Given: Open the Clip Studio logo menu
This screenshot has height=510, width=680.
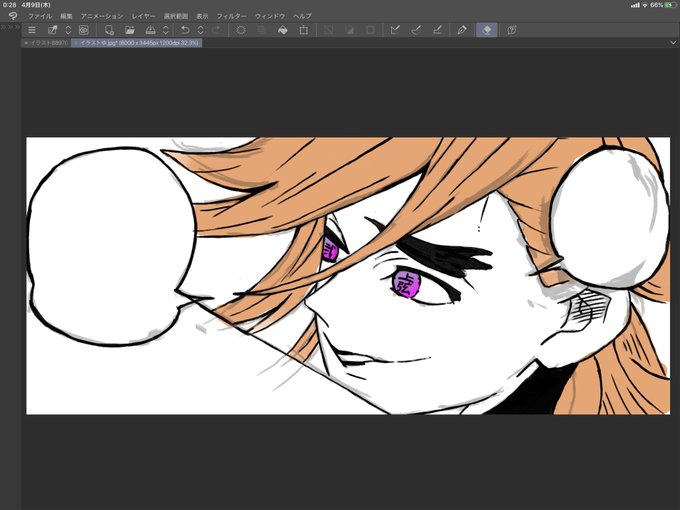Looking at the screenshot, I should click(x=13, y=16).
